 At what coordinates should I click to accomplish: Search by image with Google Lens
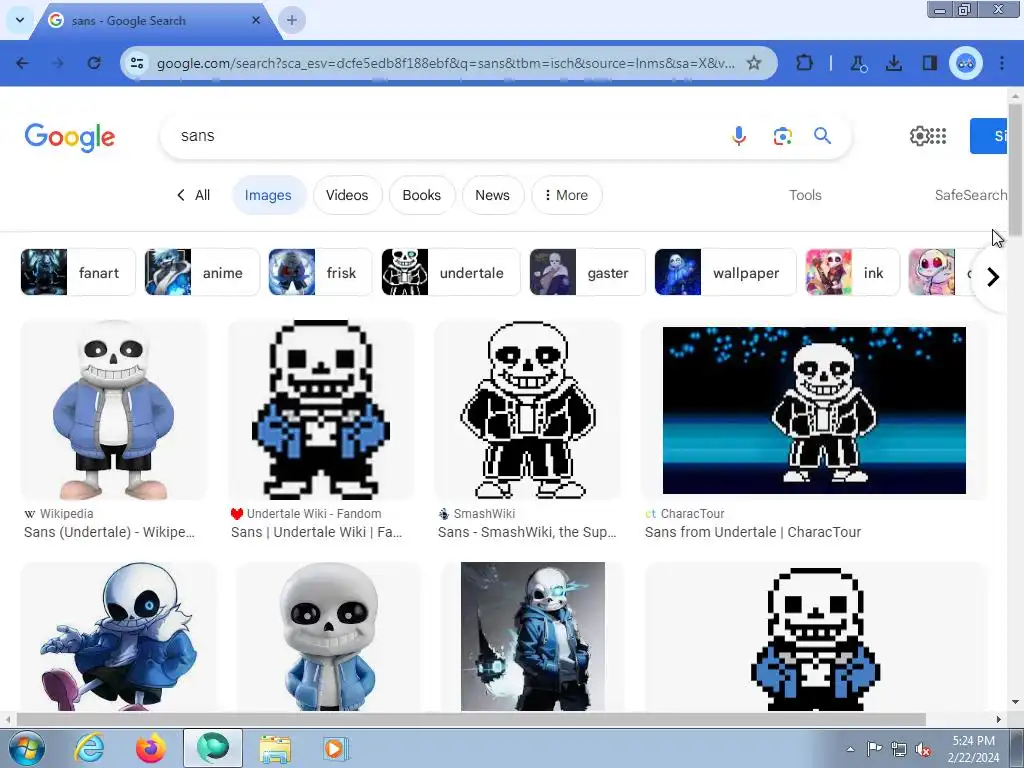[x=782, y=136]
